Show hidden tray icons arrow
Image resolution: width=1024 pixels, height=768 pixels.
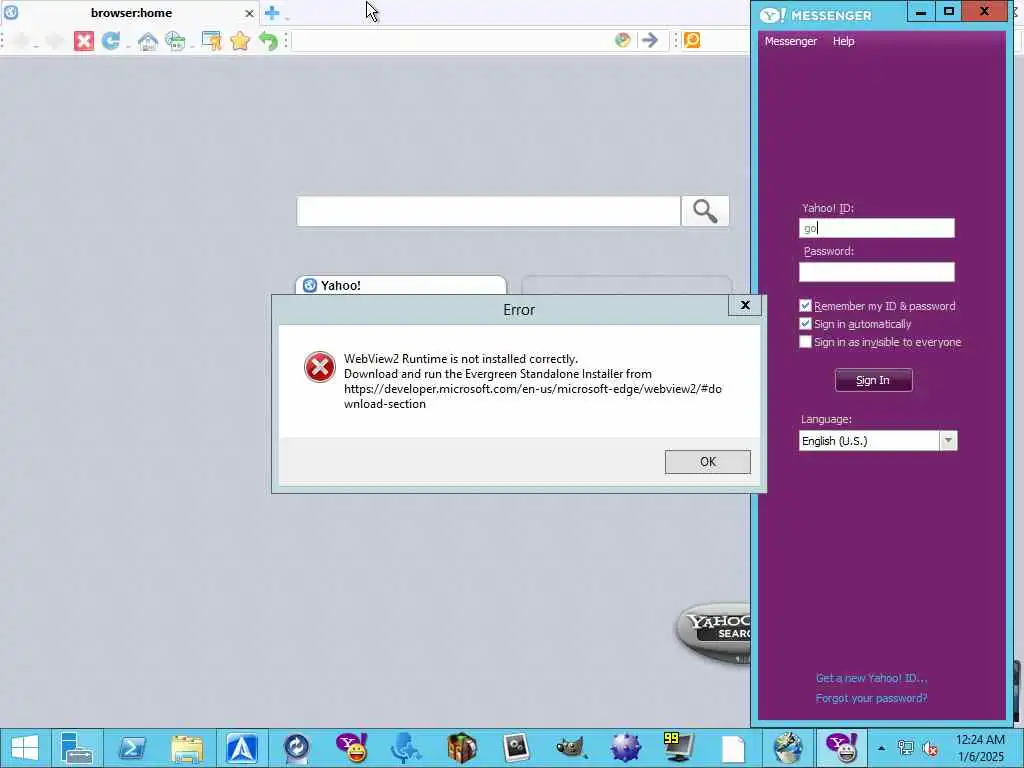(881, 748)
